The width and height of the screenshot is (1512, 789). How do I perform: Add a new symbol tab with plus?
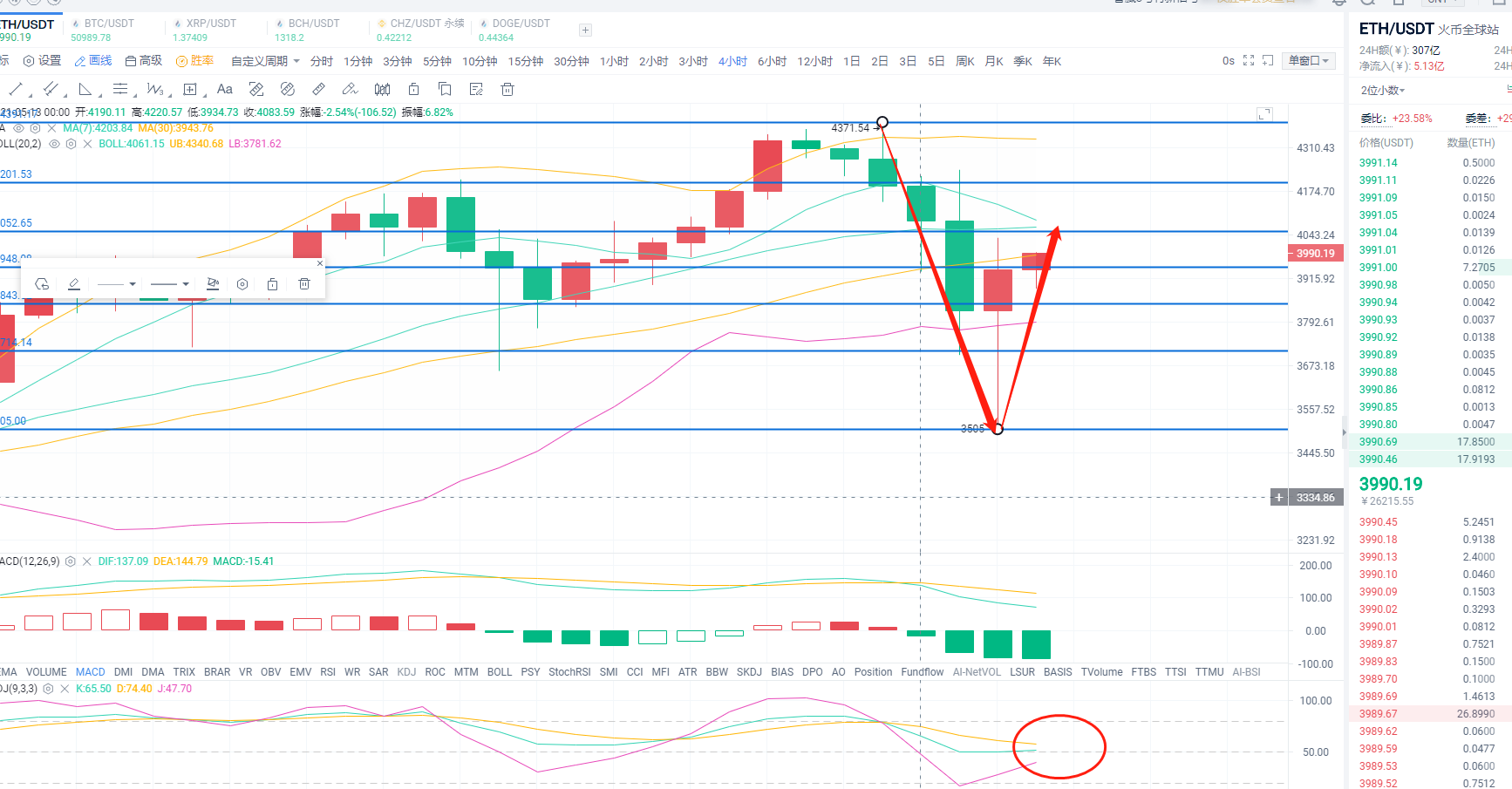(585, 30)
